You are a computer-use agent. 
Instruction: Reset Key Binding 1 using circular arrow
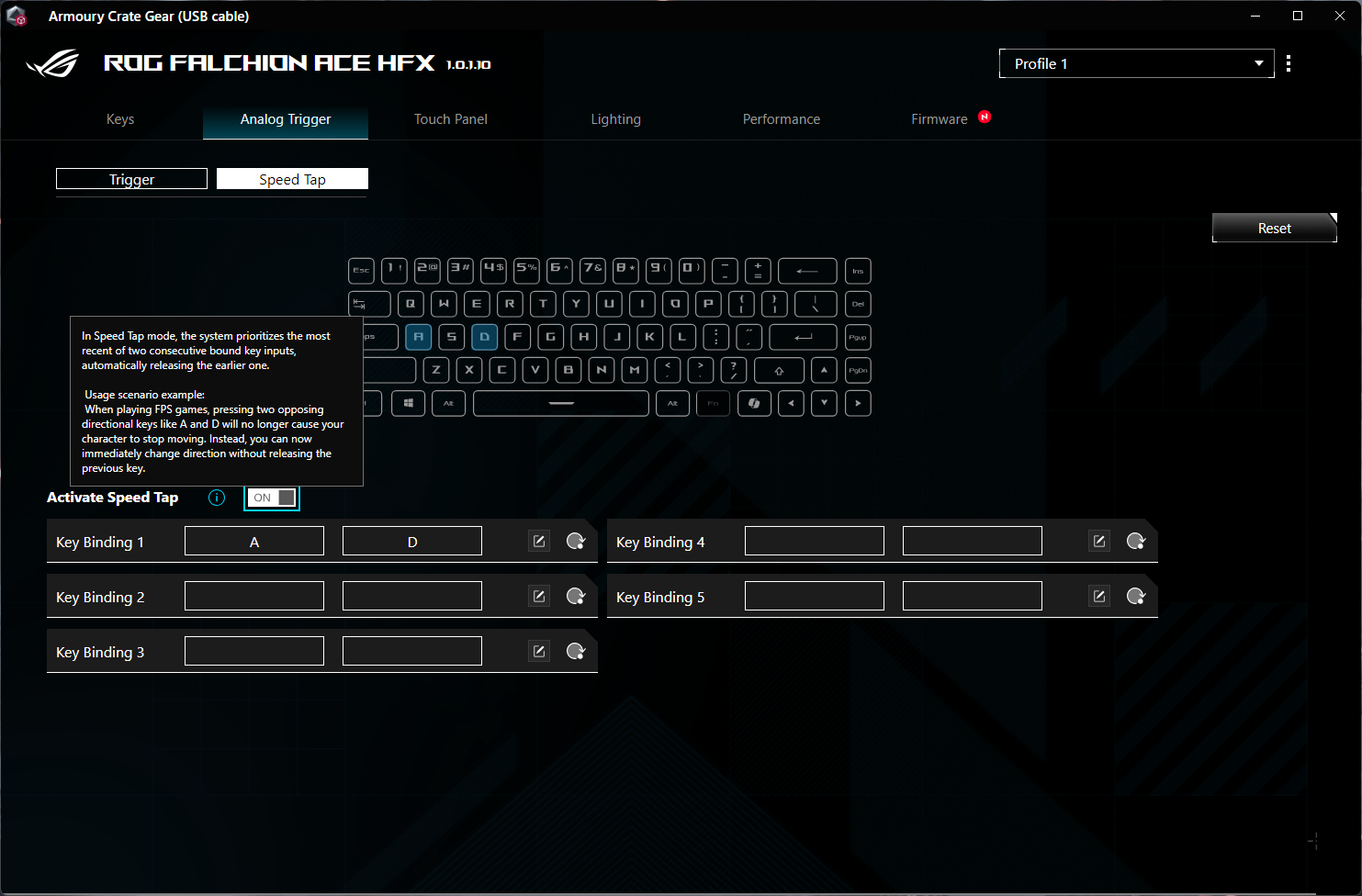click(576, 541)
